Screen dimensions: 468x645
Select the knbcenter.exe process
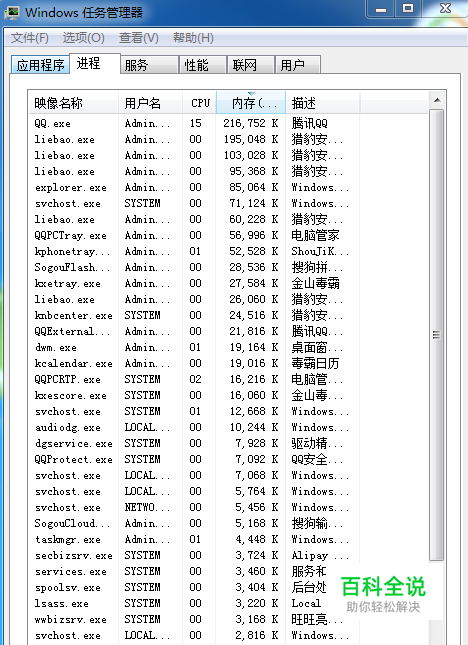point(195,316)
